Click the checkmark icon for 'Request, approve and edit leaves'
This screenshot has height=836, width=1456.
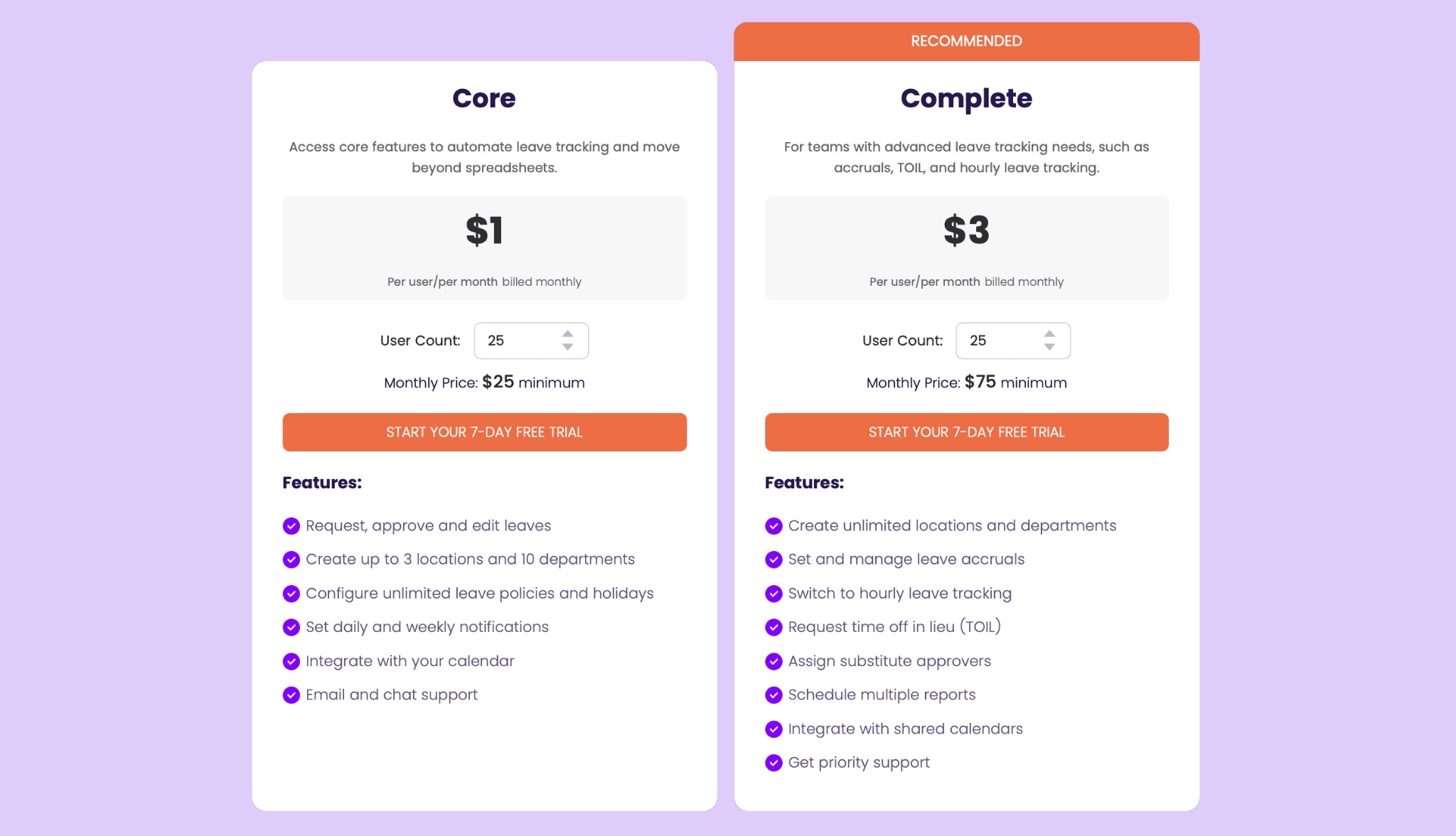291,525
